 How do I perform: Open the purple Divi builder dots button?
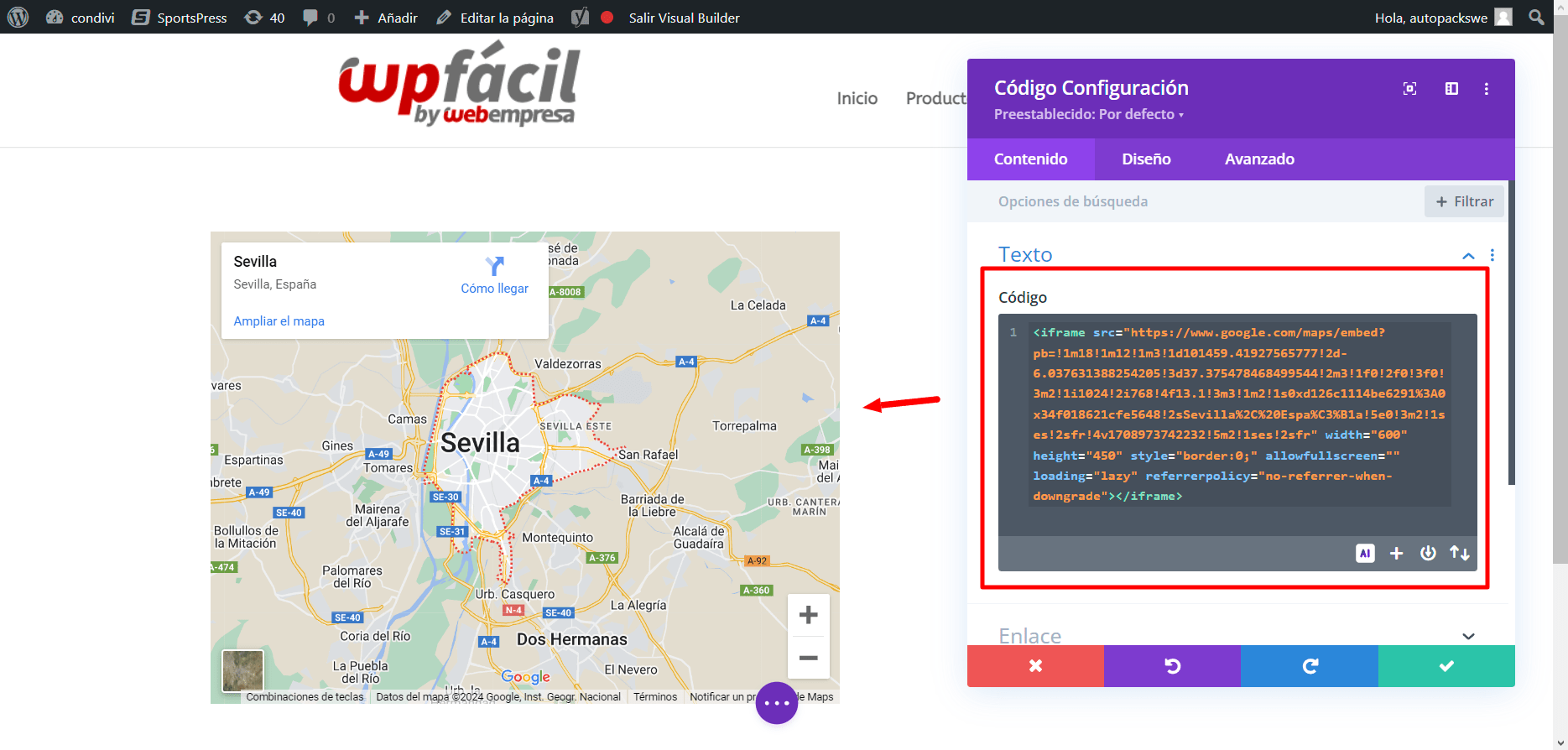[x=777, y=703]
